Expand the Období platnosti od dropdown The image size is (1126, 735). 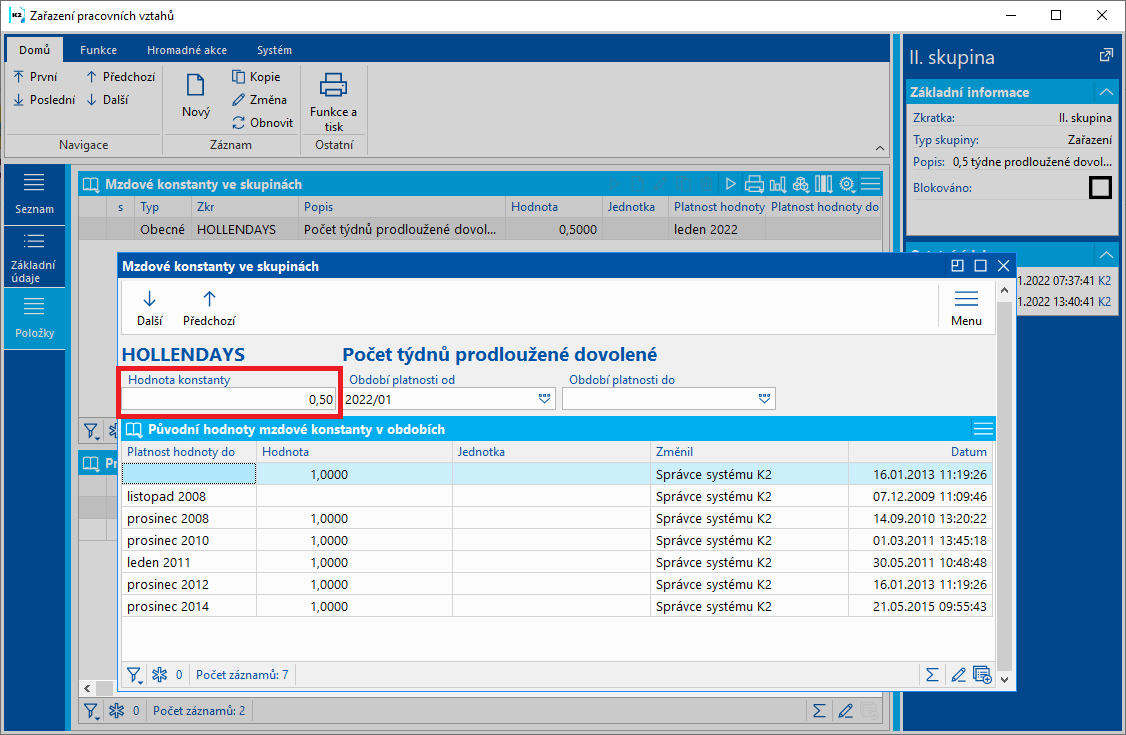[x=544, y=399]
